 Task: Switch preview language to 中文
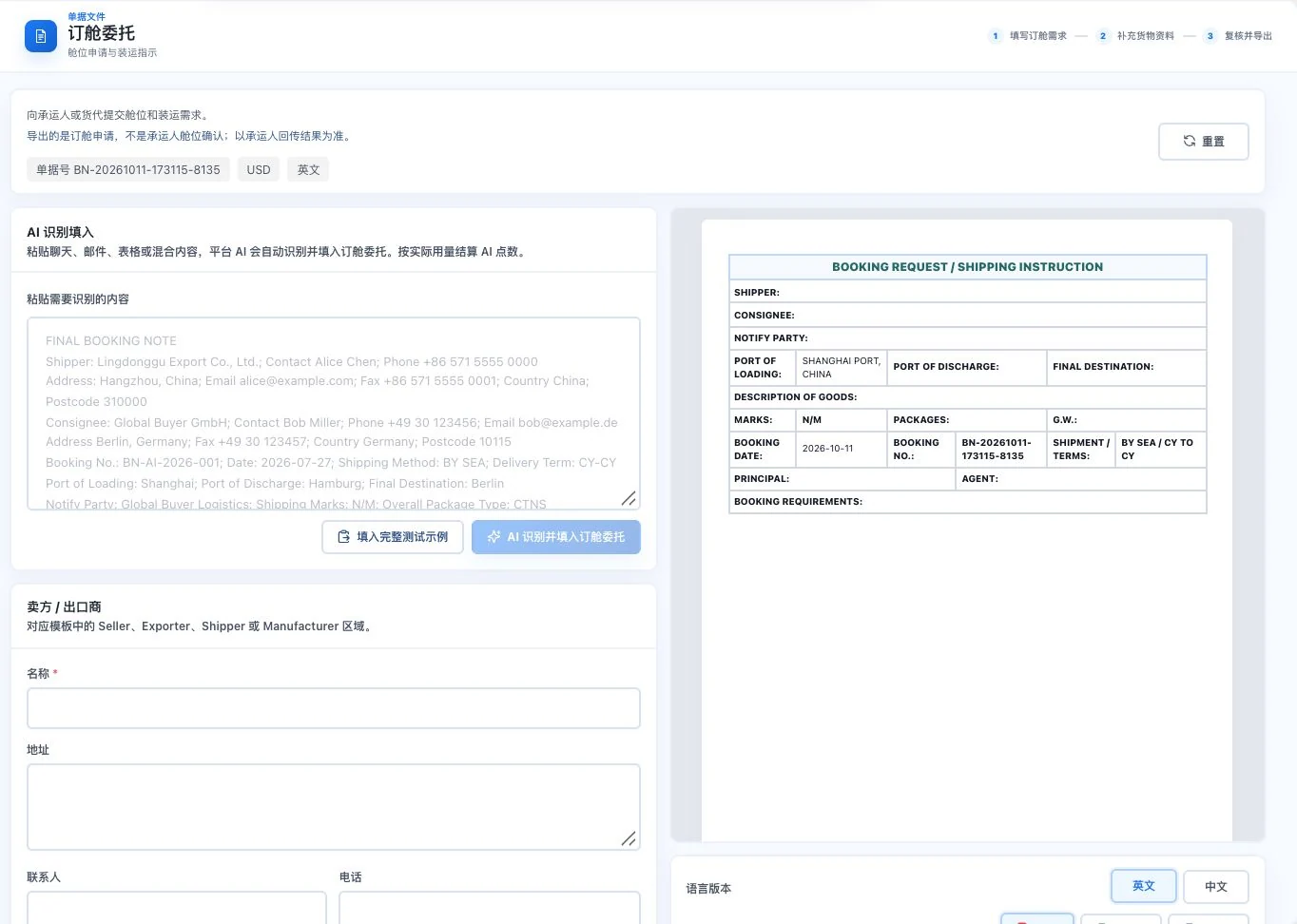[x=1216, y=887]
